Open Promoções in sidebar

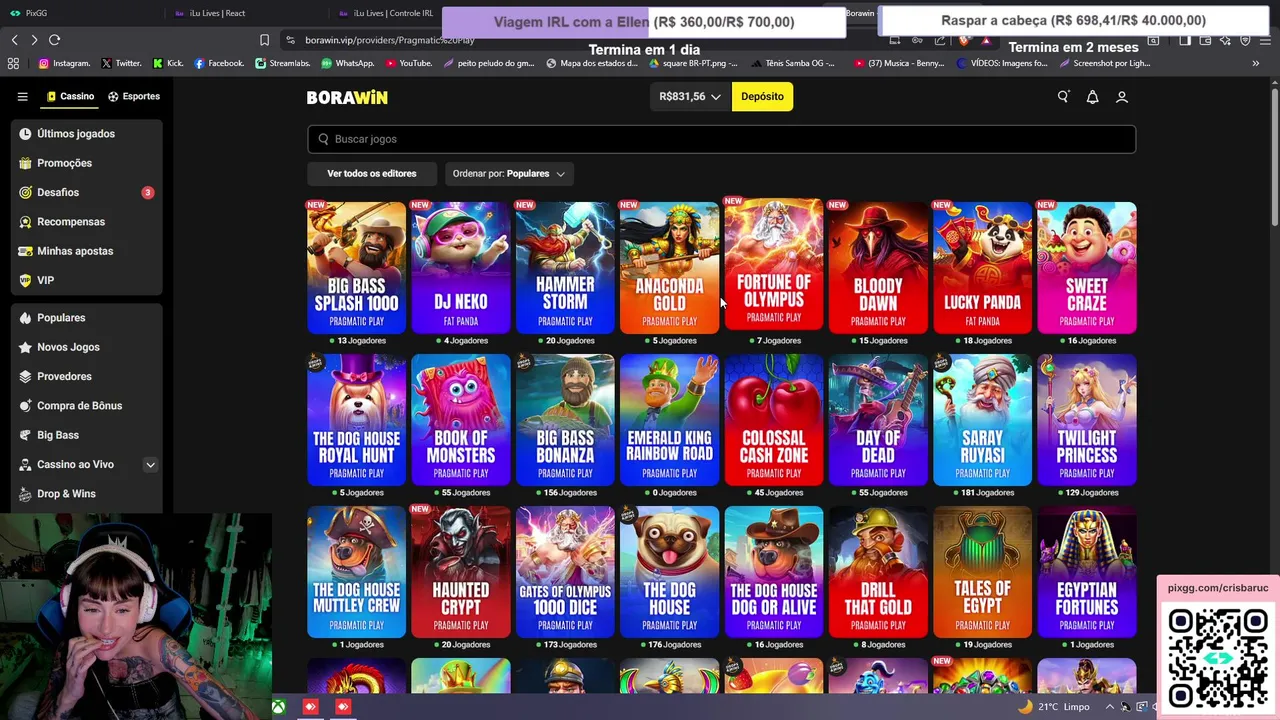pos(86,163)
